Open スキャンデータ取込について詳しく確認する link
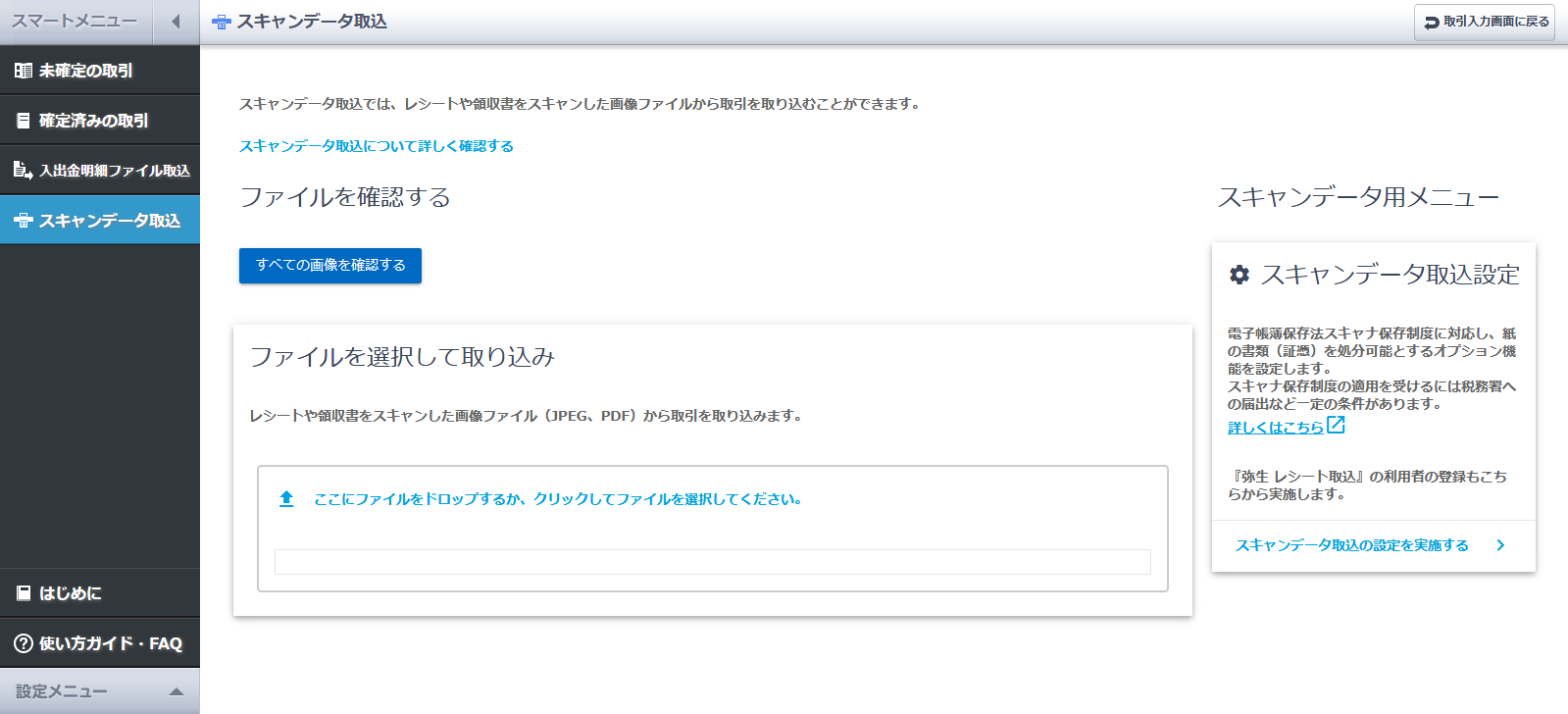 pos(377,146)
